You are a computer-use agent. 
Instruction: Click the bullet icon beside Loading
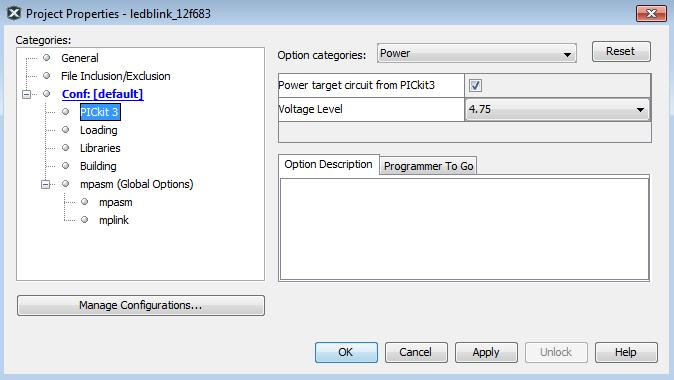pos(65,129)
